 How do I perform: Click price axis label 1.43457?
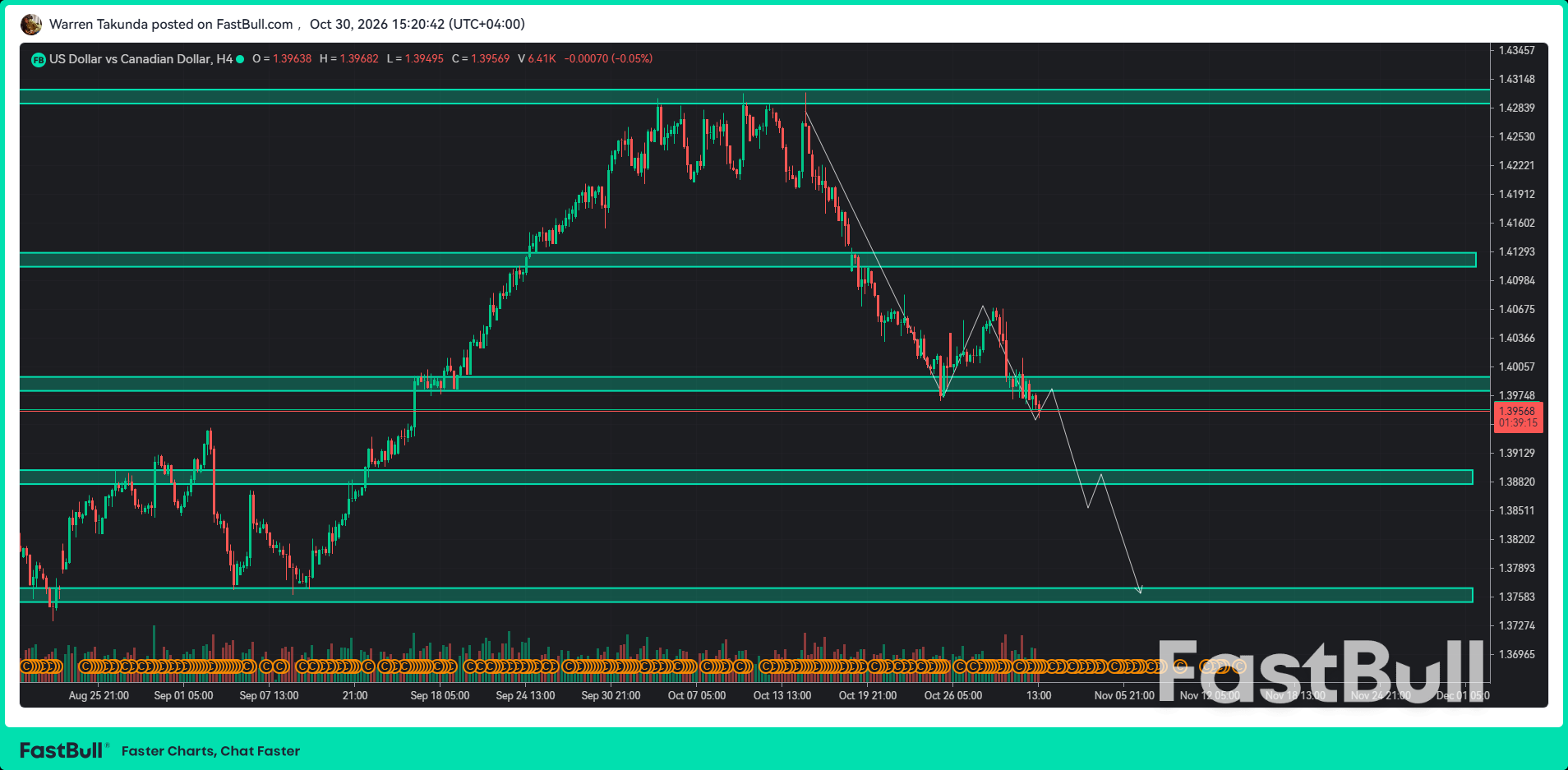click(x=1516, y=50)
